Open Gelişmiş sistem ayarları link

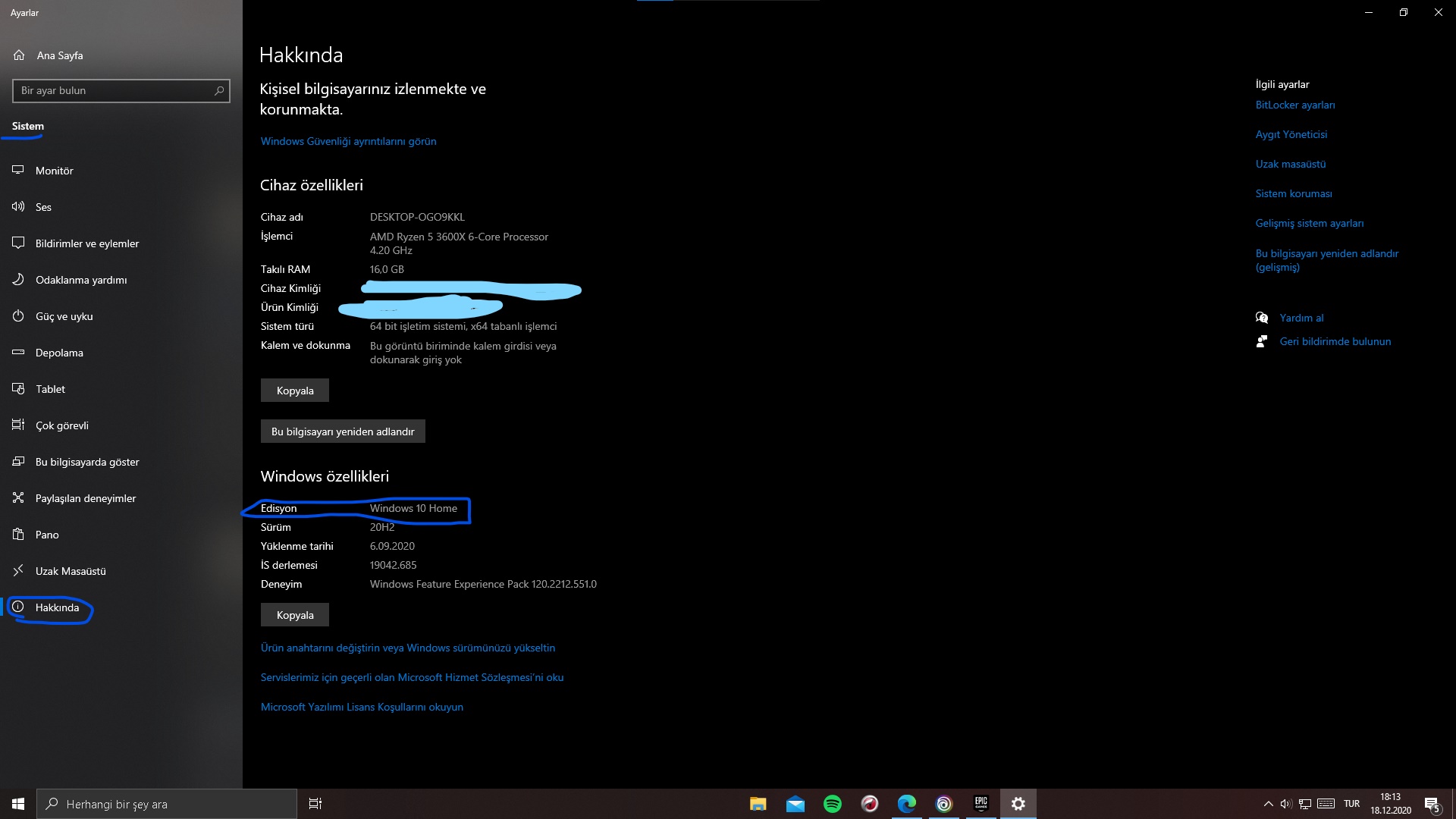(1310, 224)
